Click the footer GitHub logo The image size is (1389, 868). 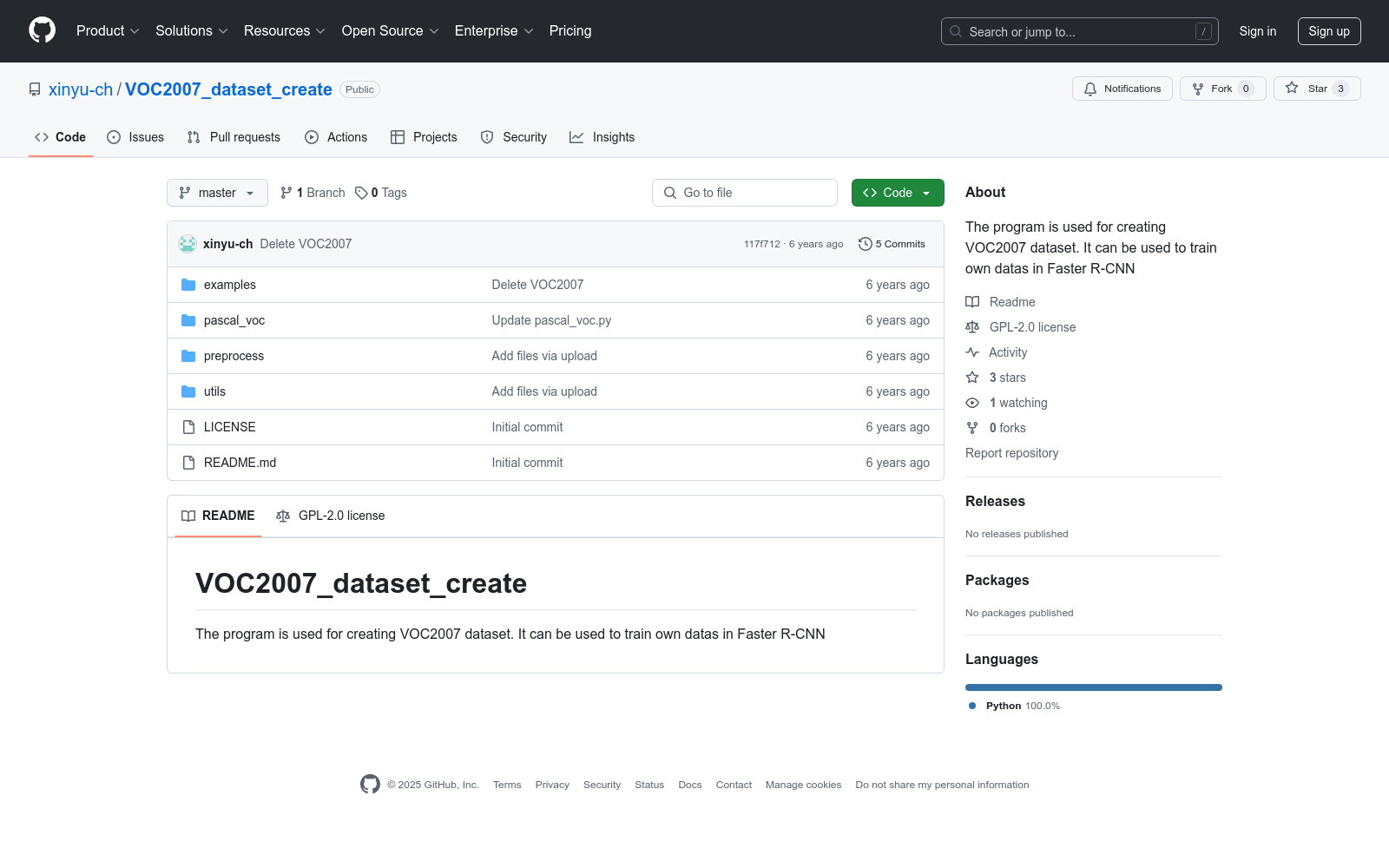coord(370,785)
